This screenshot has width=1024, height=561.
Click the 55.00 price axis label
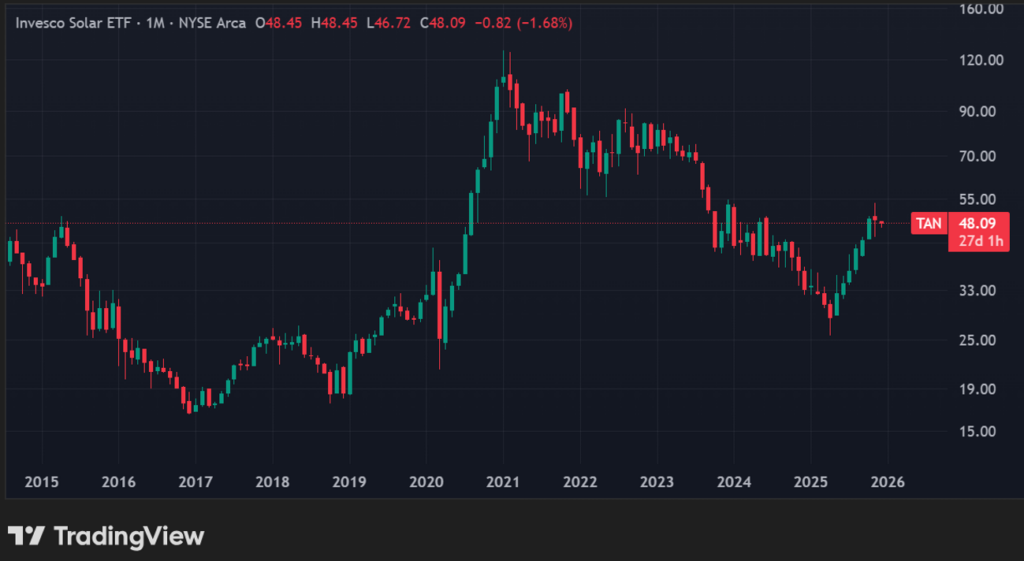point(979,199)
